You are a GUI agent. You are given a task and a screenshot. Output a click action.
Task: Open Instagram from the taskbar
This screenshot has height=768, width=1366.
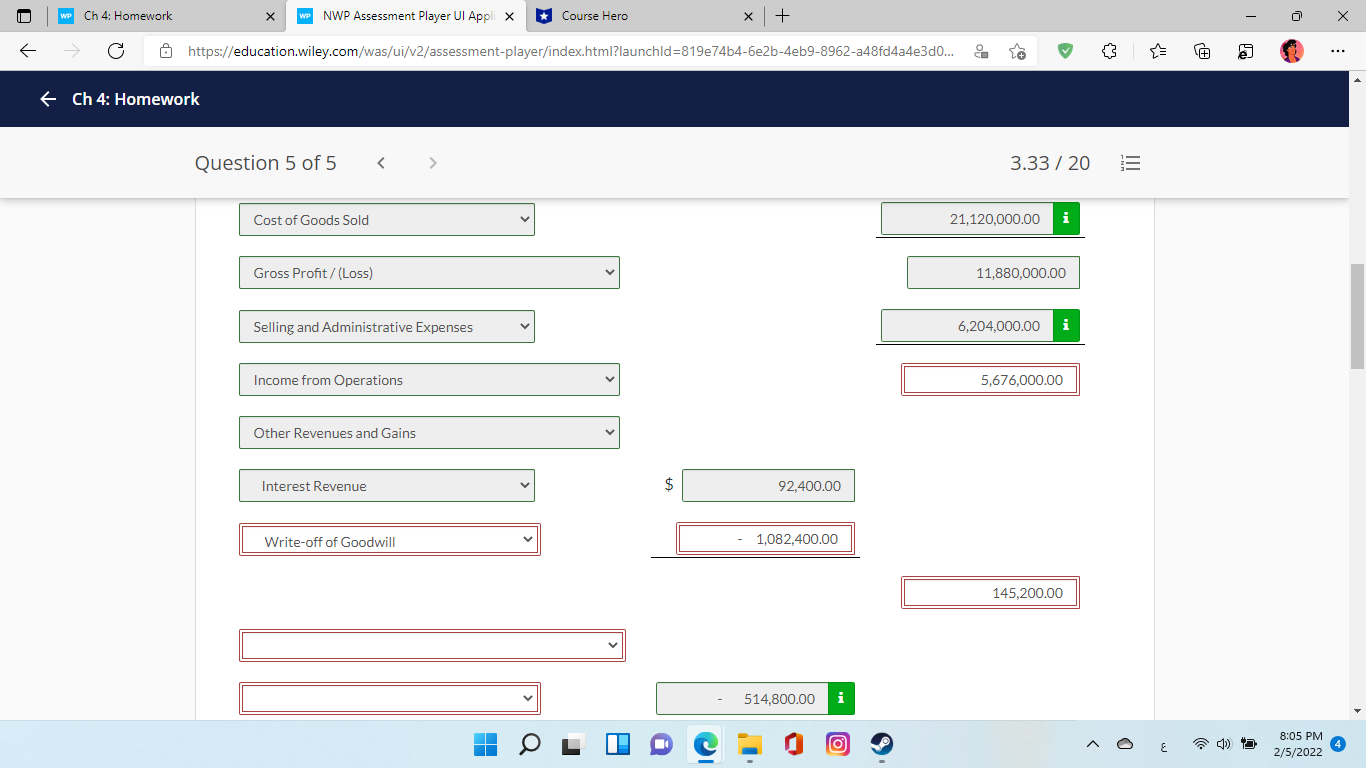click(838, 744)
